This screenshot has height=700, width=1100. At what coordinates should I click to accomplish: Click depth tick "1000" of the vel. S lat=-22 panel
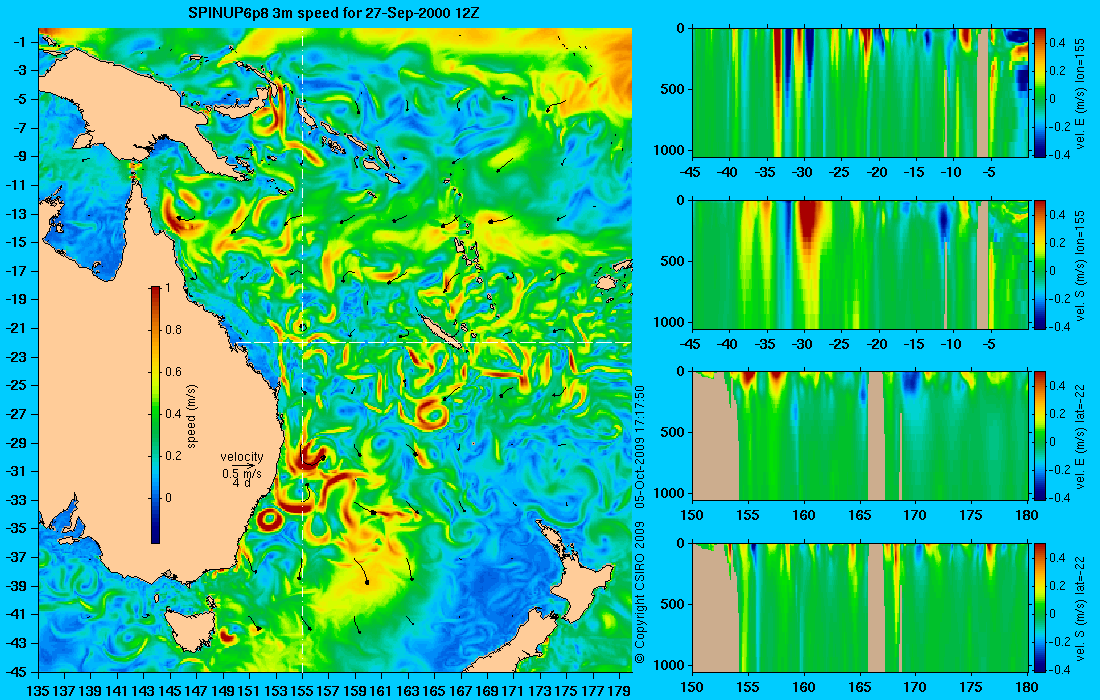(670, 665)
